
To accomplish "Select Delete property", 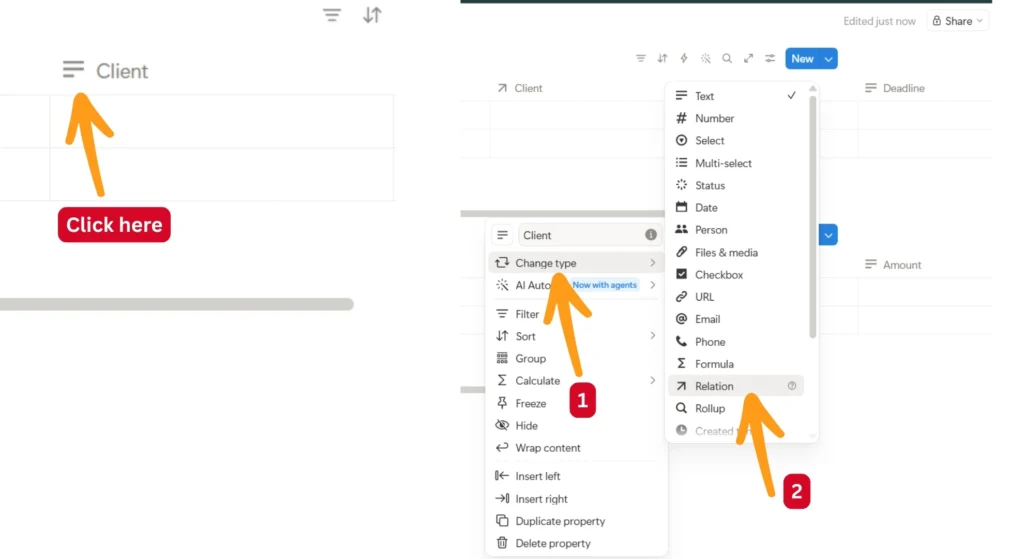I will [x=575, y=543].
